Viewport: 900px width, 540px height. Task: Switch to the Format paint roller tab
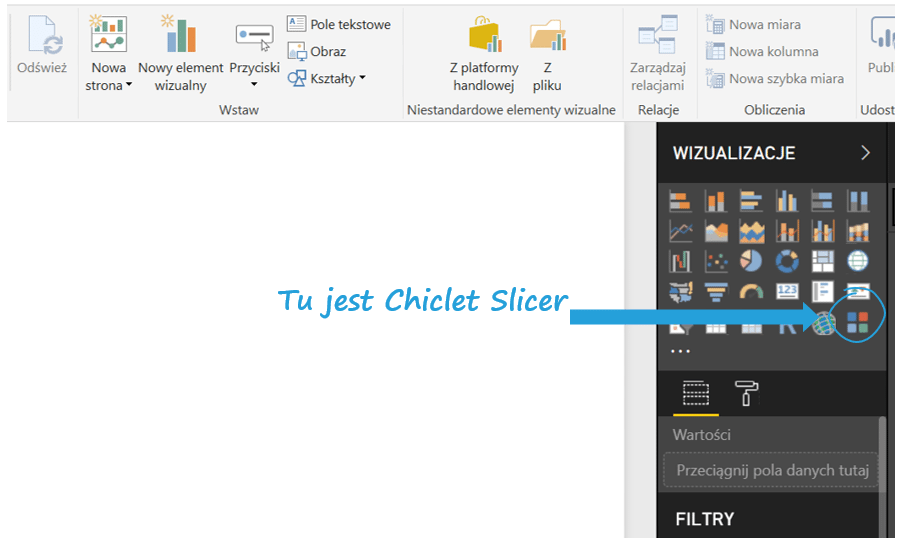747,393
